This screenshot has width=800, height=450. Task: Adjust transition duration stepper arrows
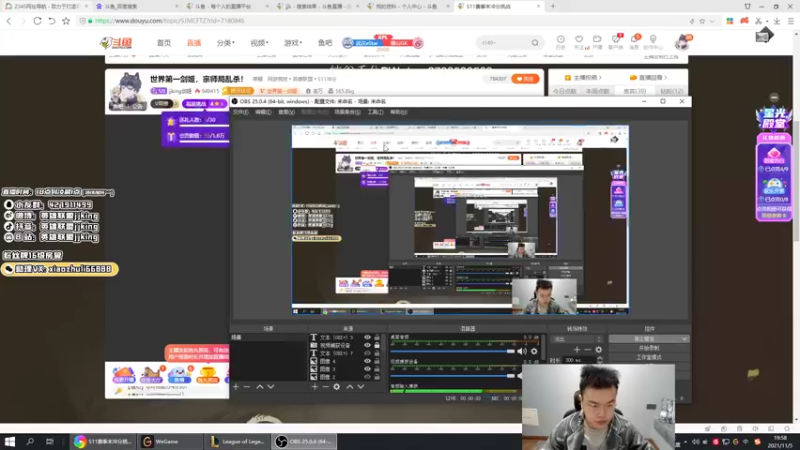(x=599, y=360)
